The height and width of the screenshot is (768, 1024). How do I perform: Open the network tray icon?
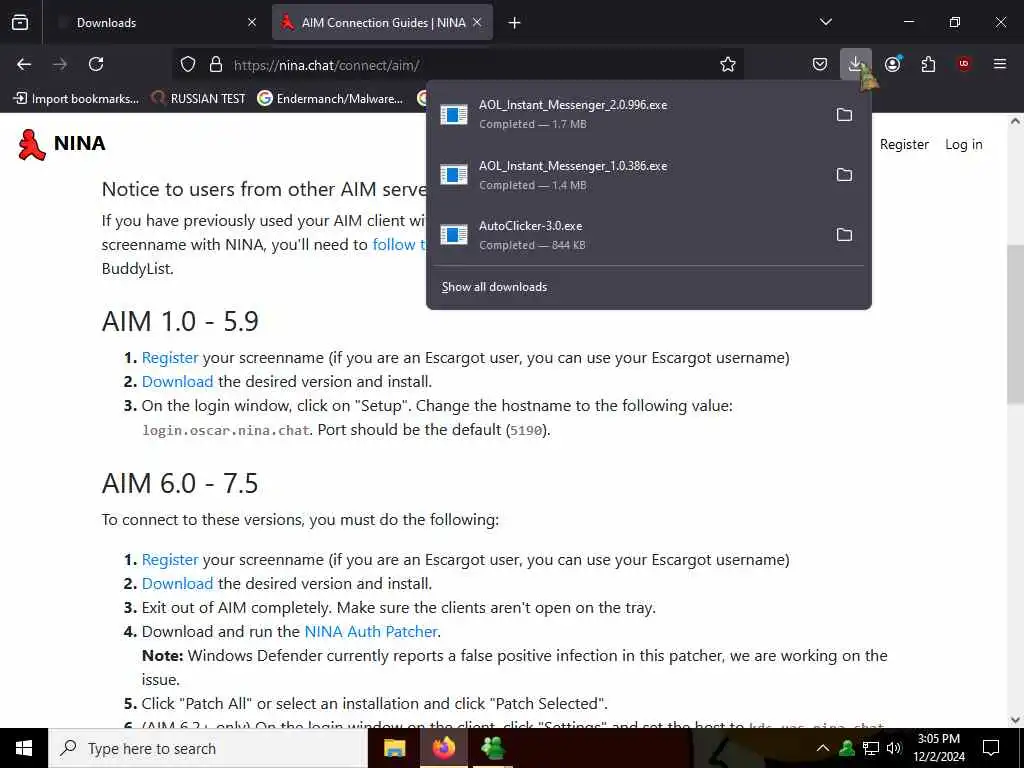click(871, 748)
